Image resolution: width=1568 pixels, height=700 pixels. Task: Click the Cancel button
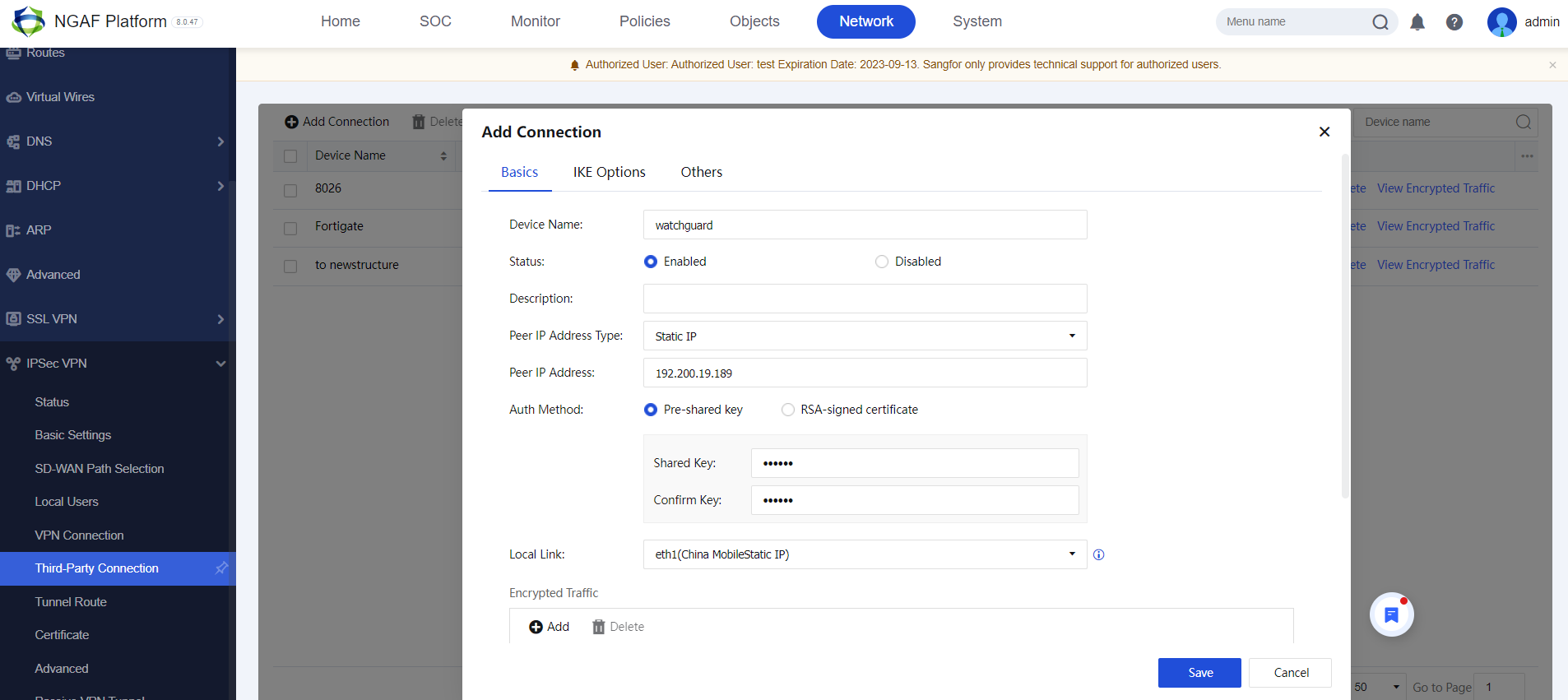(x=1290, y=673)
